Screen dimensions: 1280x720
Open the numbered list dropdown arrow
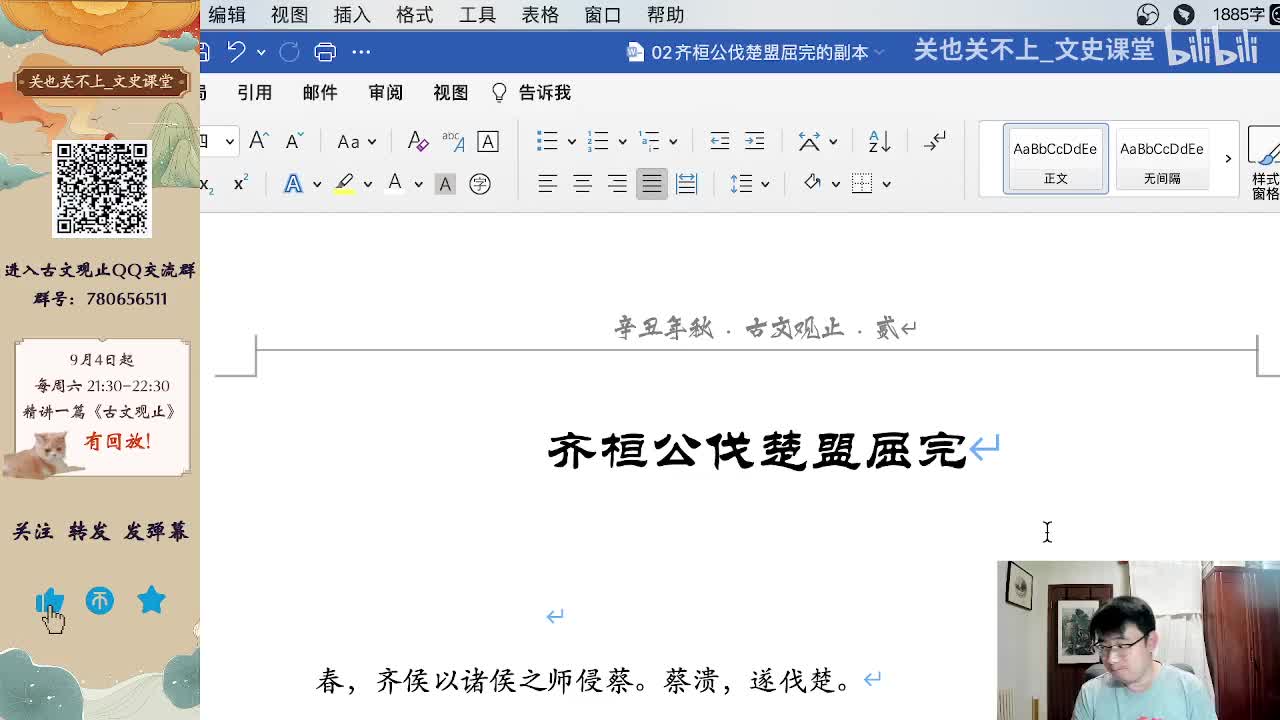coord(622,142)
